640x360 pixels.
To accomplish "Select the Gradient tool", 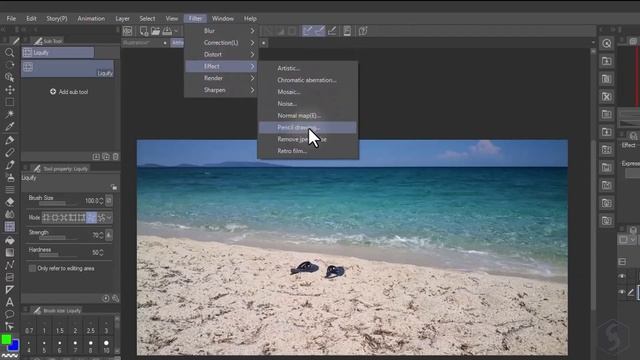I will [x=9, y=253].
